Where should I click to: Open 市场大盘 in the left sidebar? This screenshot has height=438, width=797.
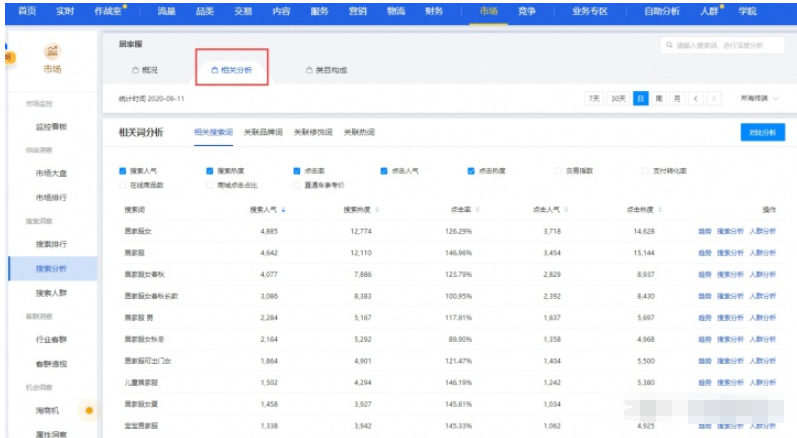pyautogui.click(x=51, y=173)
